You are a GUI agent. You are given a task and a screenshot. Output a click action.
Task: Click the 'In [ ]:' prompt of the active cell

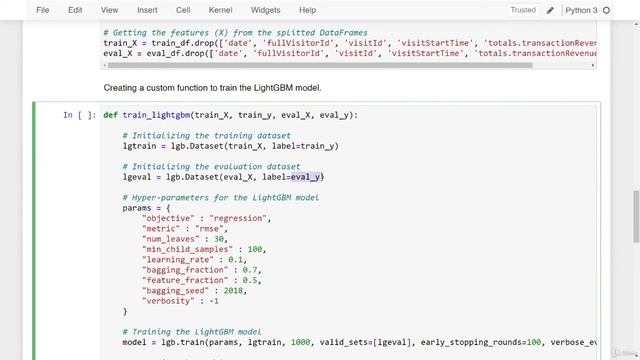click(x=80, y=115)
